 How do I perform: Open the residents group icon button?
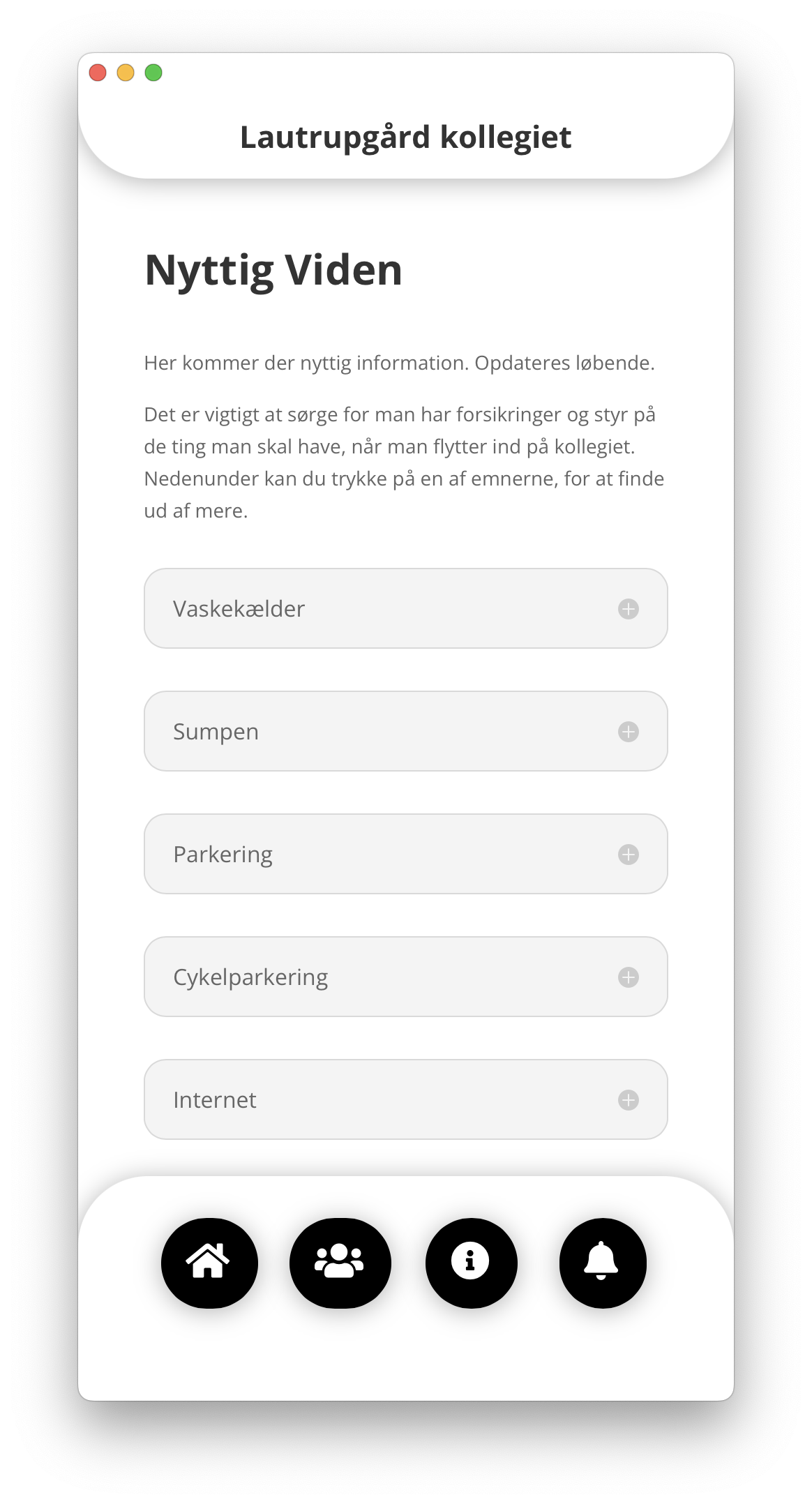point(340,1263)
